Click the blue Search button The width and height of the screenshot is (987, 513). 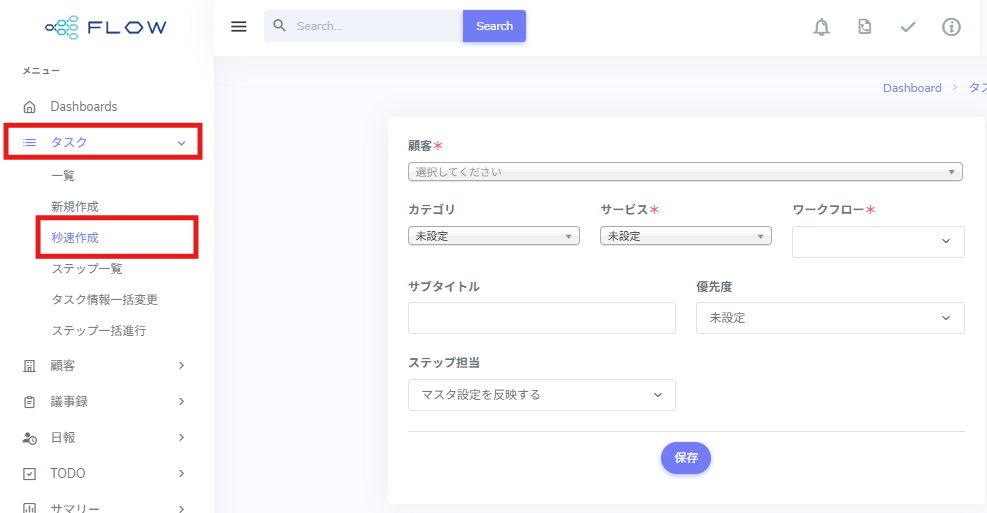[x=494, y=26]
